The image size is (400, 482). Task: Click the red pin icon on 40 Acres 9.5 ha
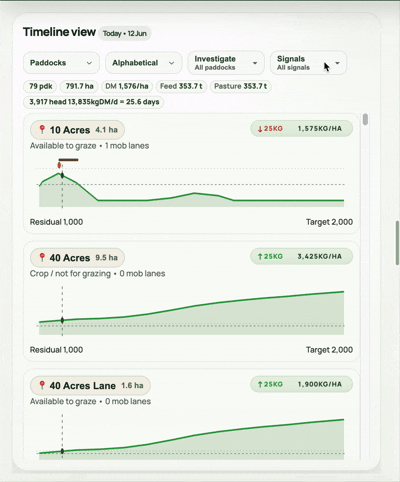point(42,257)
